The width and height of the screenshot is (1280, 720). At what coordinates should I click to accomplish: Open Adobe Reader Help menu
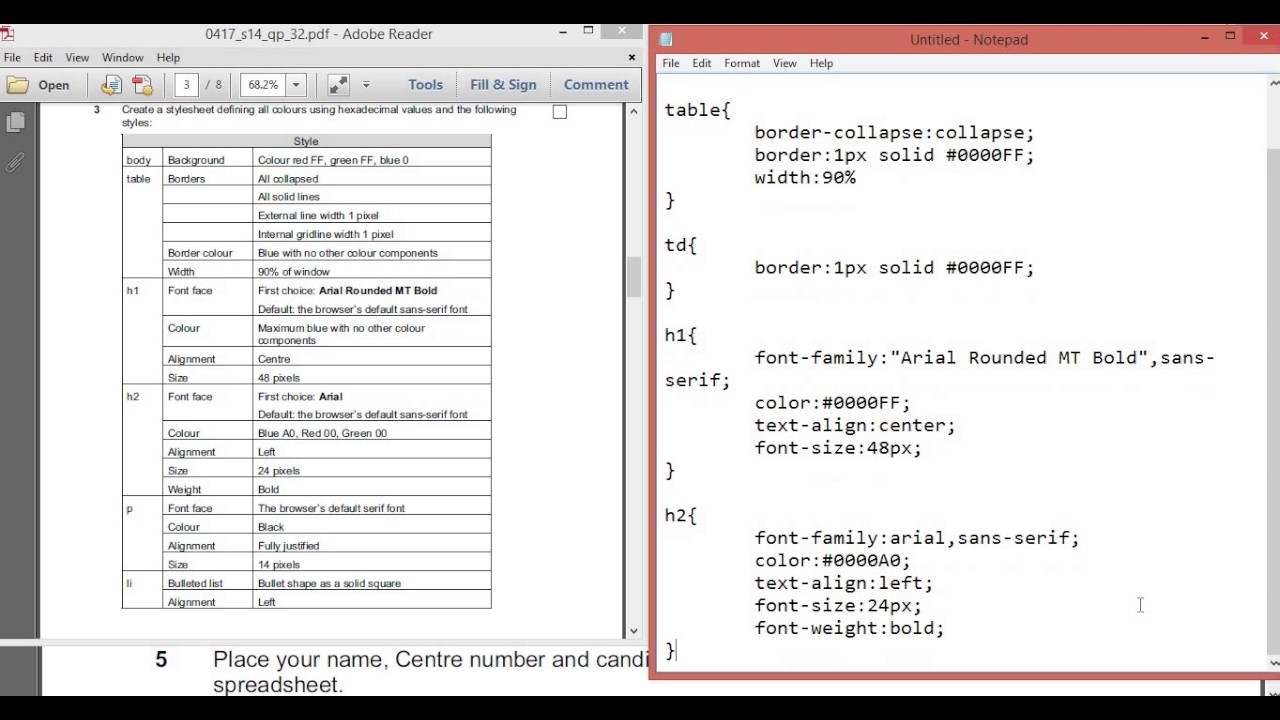pos(168,58)
